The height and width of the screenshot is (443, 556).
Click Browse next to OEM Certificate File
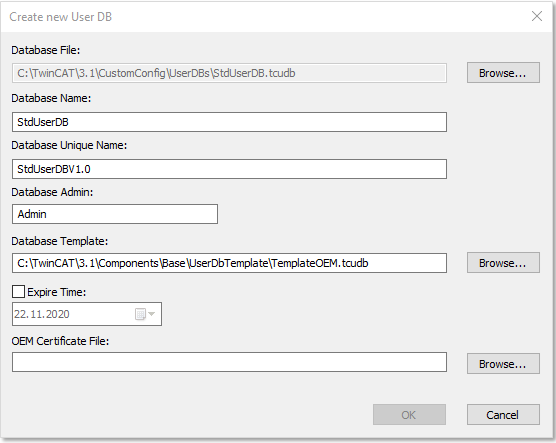click(503, 364)
